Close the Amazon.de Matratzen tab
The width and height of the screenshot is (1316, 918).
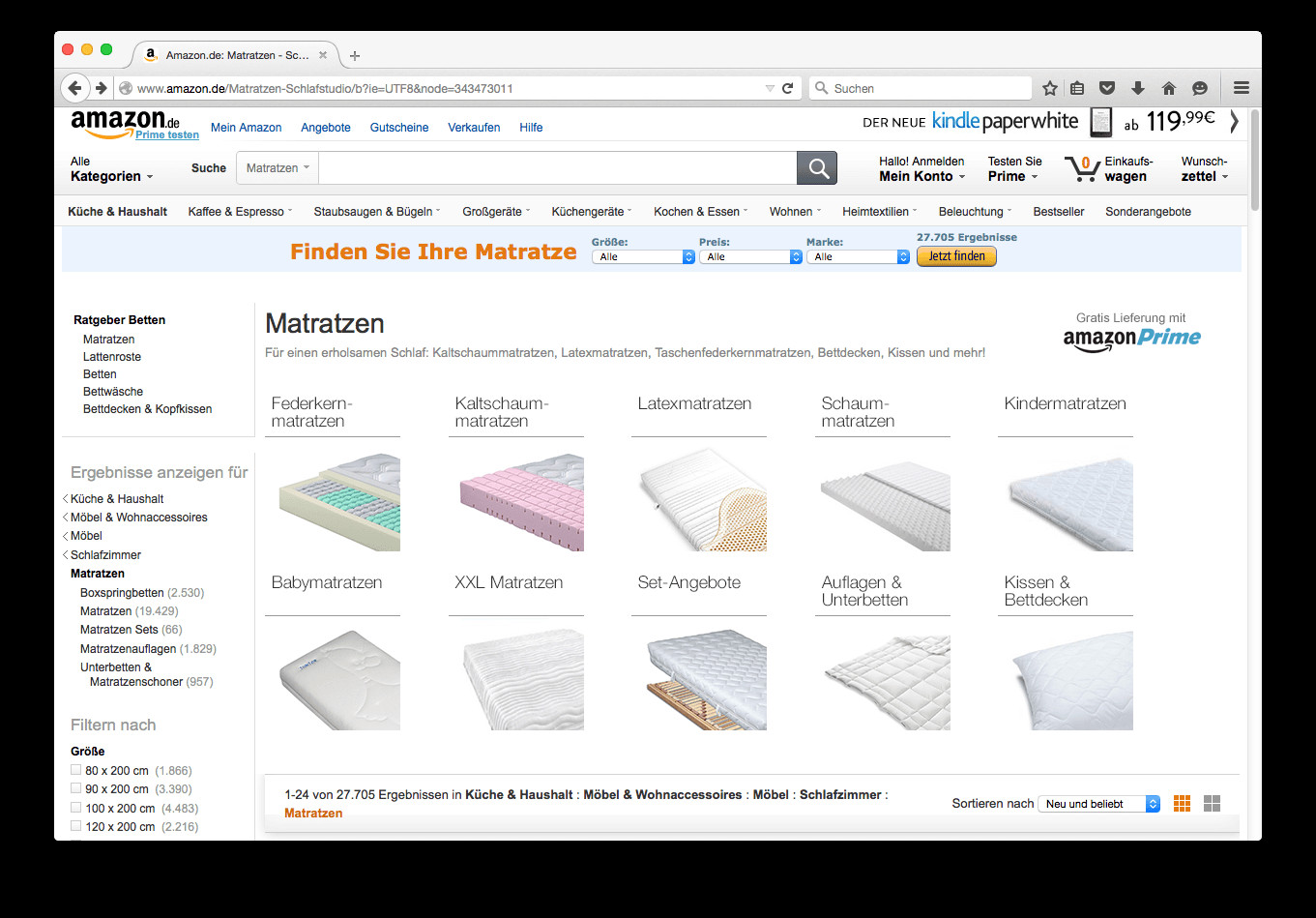[323, 55]
